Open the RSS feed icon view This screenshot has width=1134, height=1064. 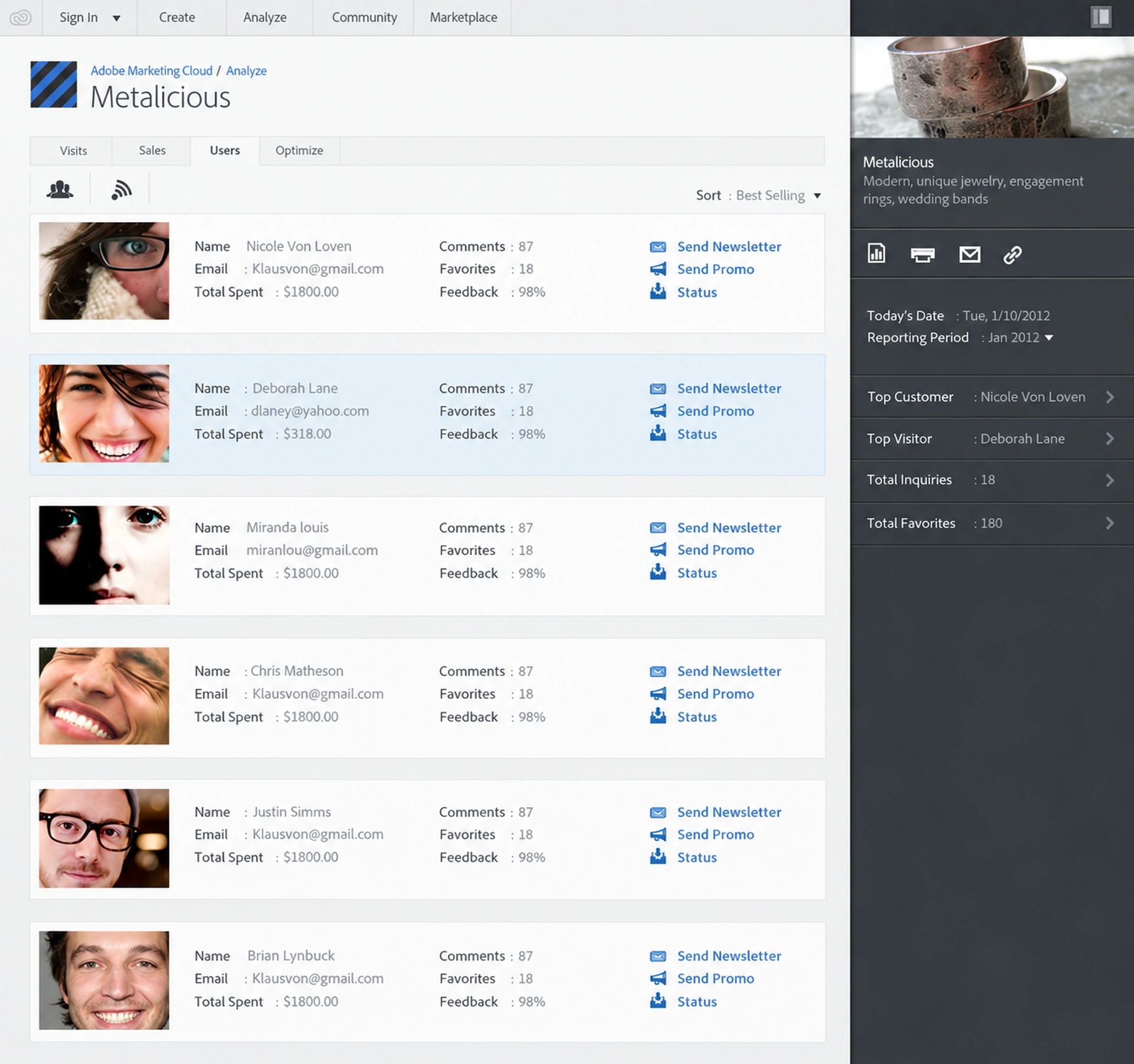click(121, 190)
